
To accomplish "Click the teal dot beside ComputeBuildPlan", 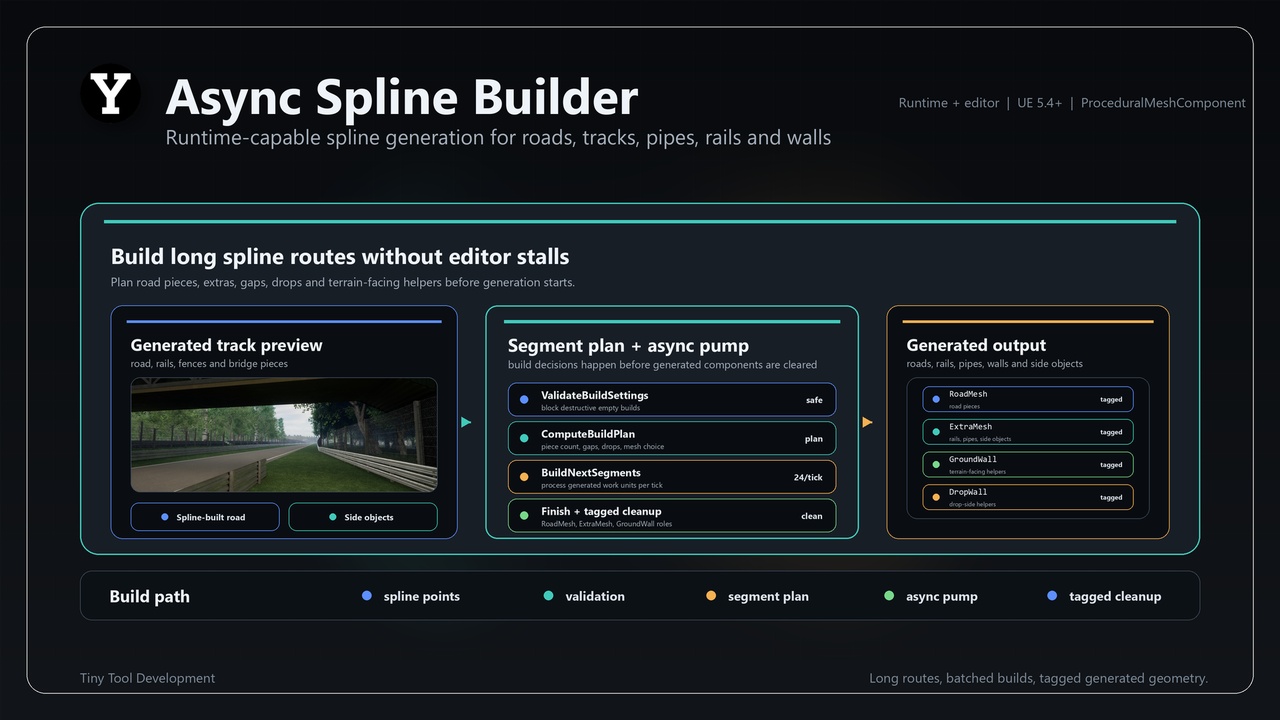I will pyautogui.click(x=524, y=439).
